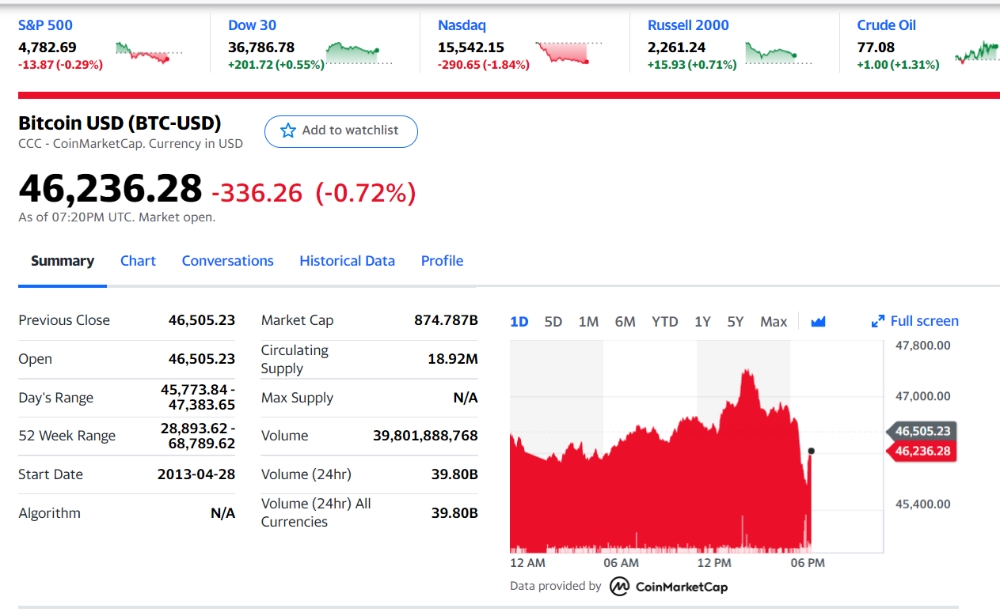
Task: Click the Full screen expand arrows icon
Action: coord(878,321)
